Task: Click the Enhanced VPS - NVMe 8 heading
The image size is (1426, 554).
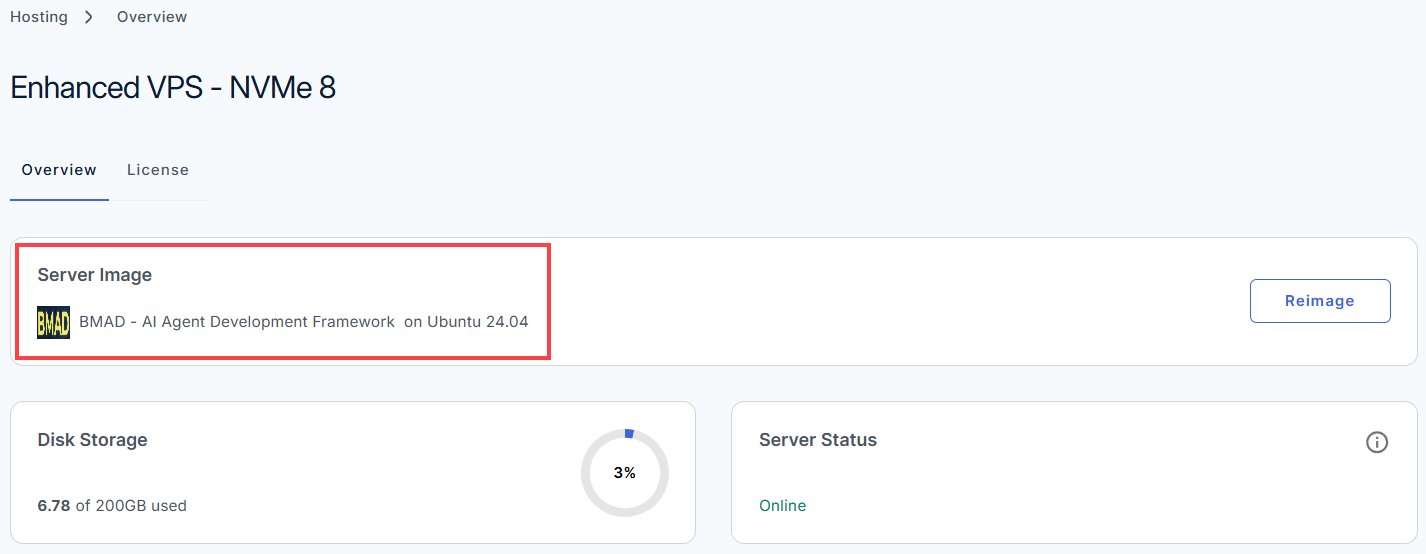Action: pos(173,88)
